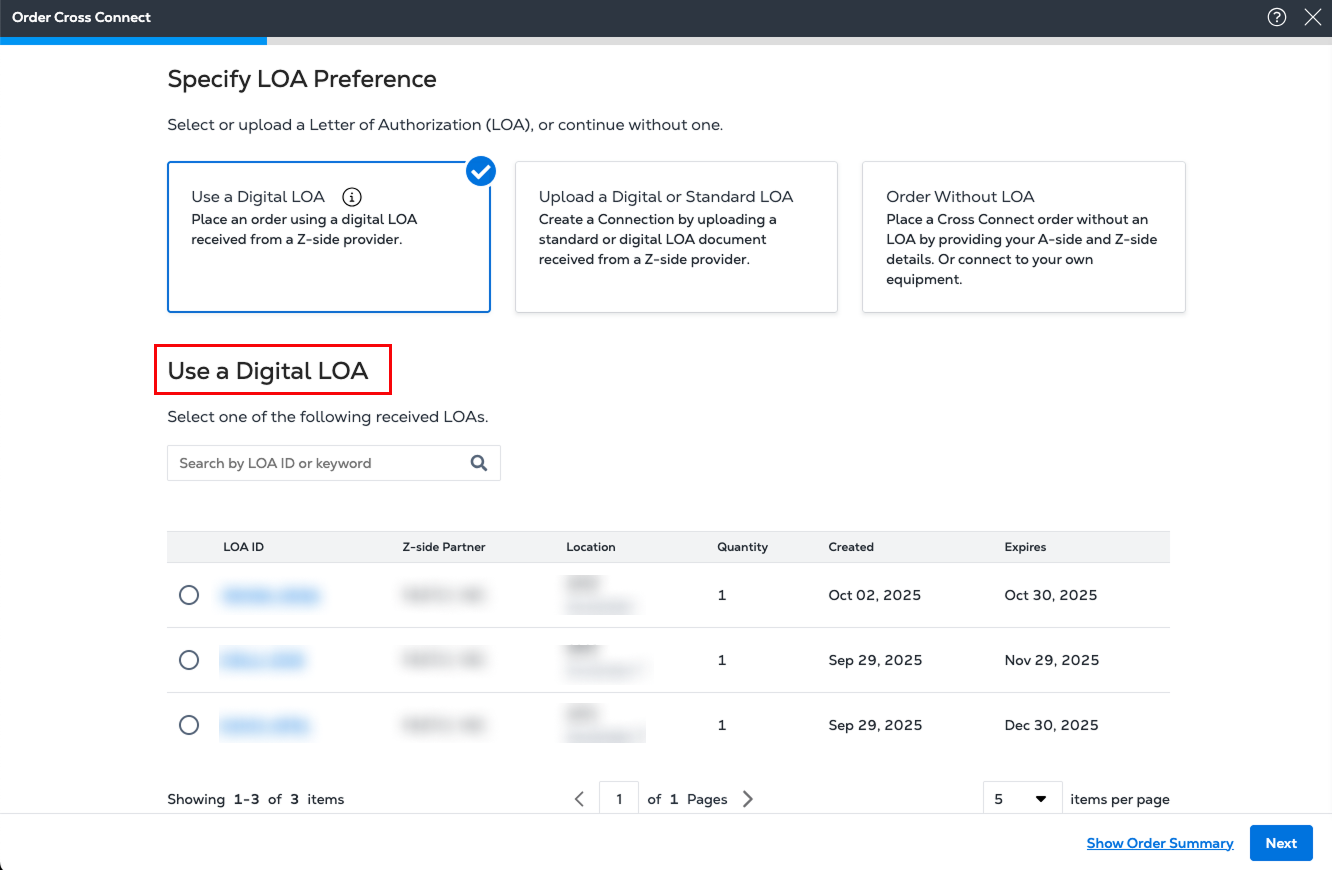Screen dimensions: 1332x870
Task: Sort by the Created column header
Action: [851, 547]
